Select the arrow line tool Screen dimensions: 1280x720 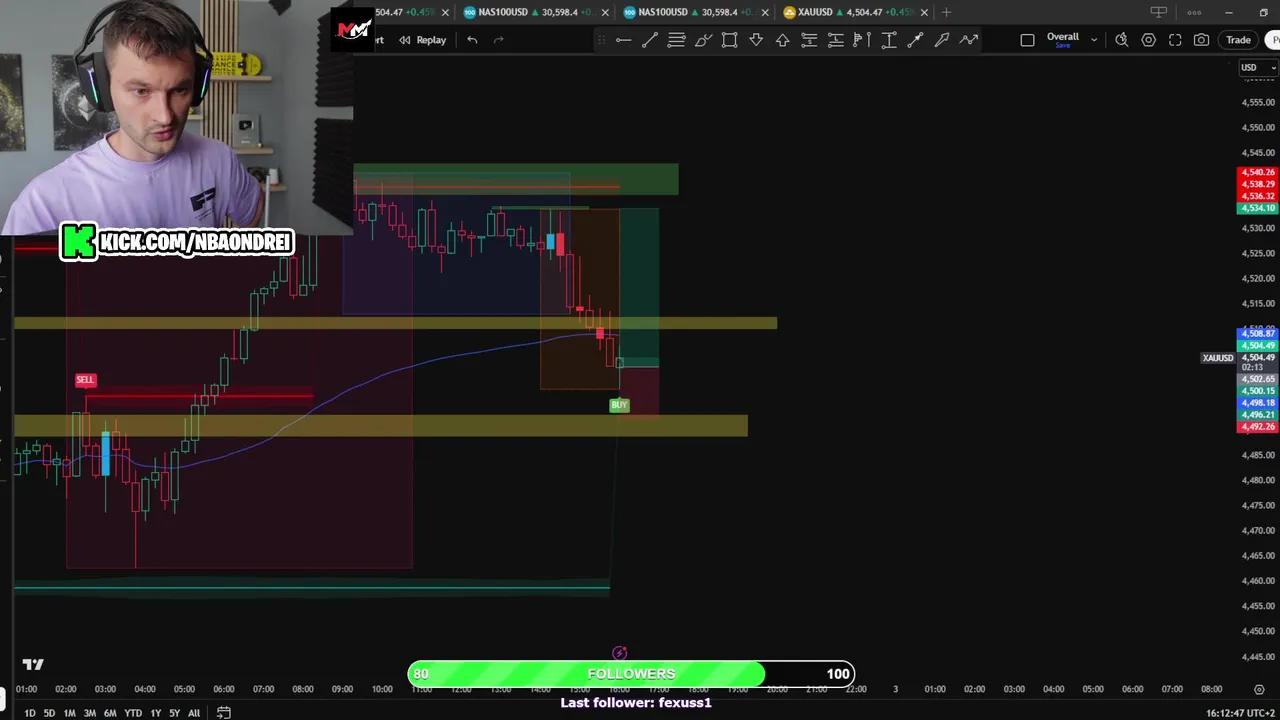tap(941, 40)
